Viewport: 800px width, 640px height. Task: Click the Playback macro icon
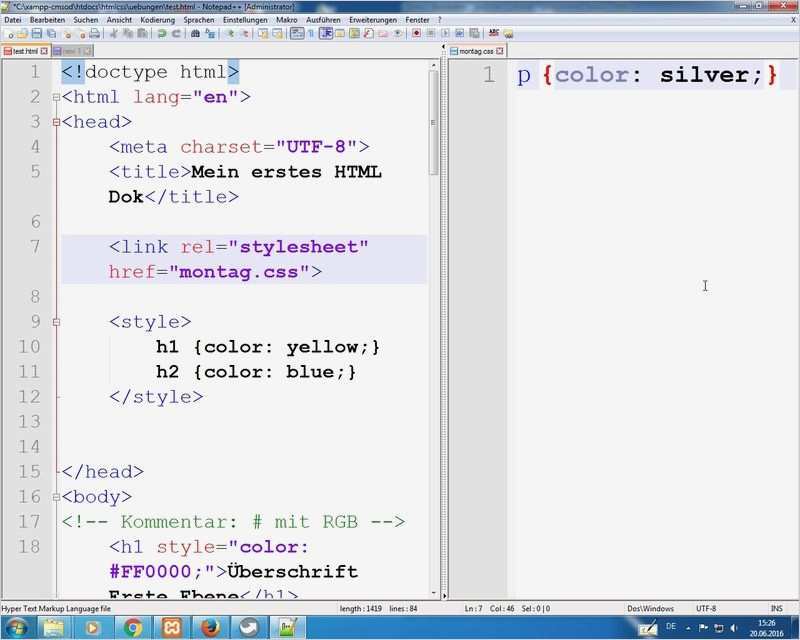pos(446,34)
